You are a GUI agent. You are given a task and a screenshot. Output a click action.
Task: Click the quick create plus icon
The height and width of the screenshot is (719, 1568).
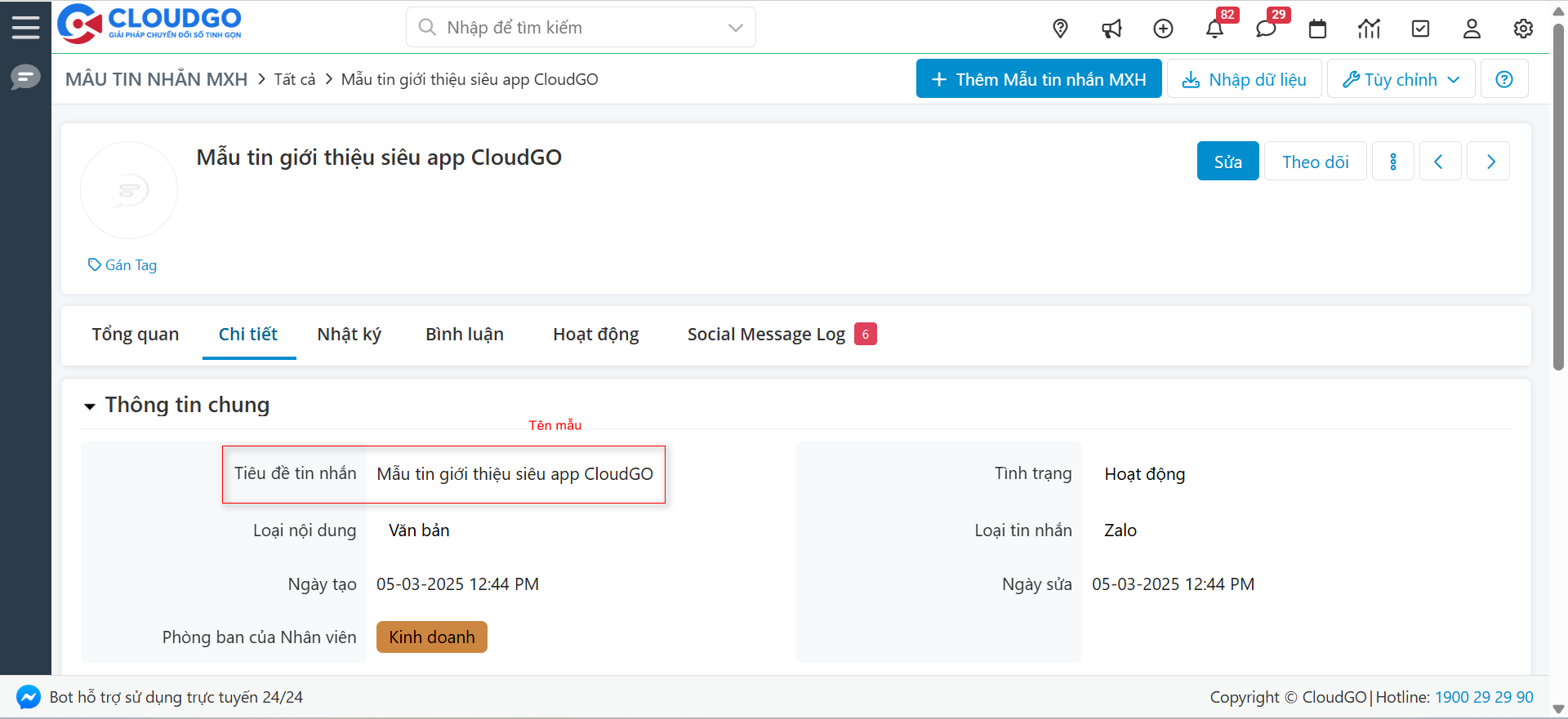(x=1163, y=29)
